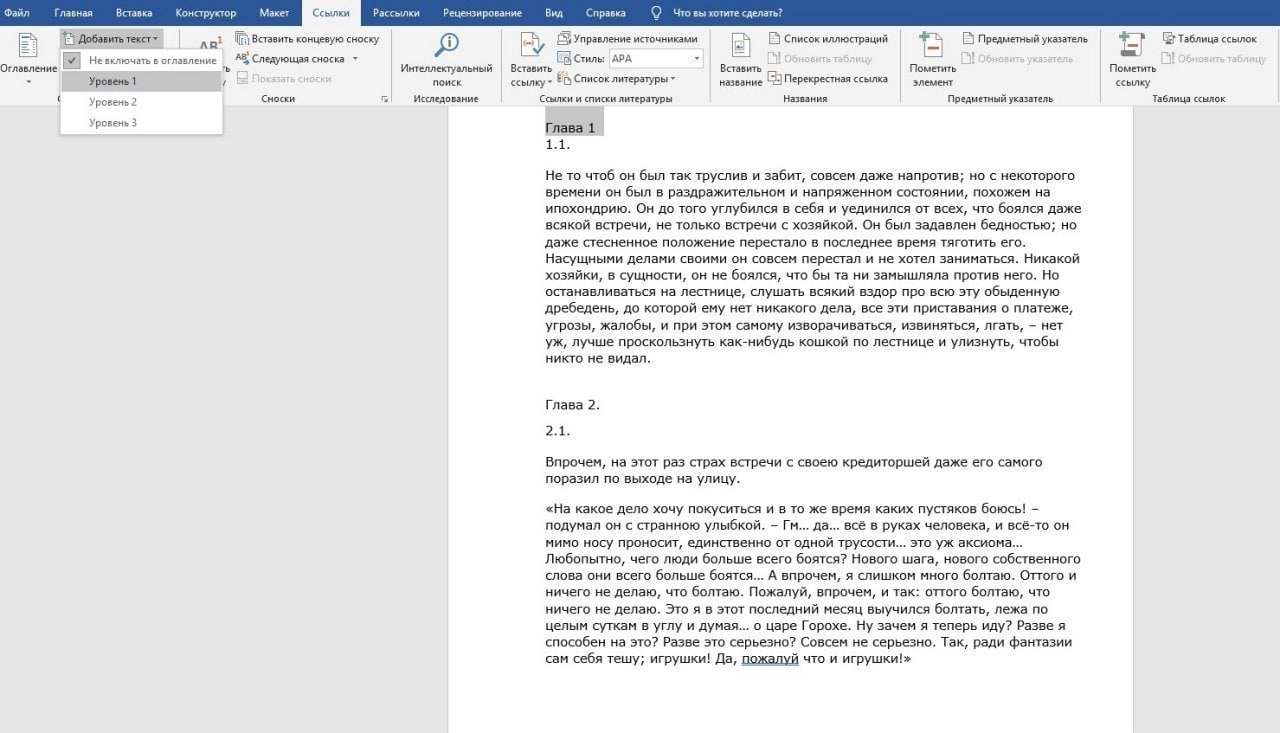
Task: Click the underlined word пожалуй
Action: 770,659
